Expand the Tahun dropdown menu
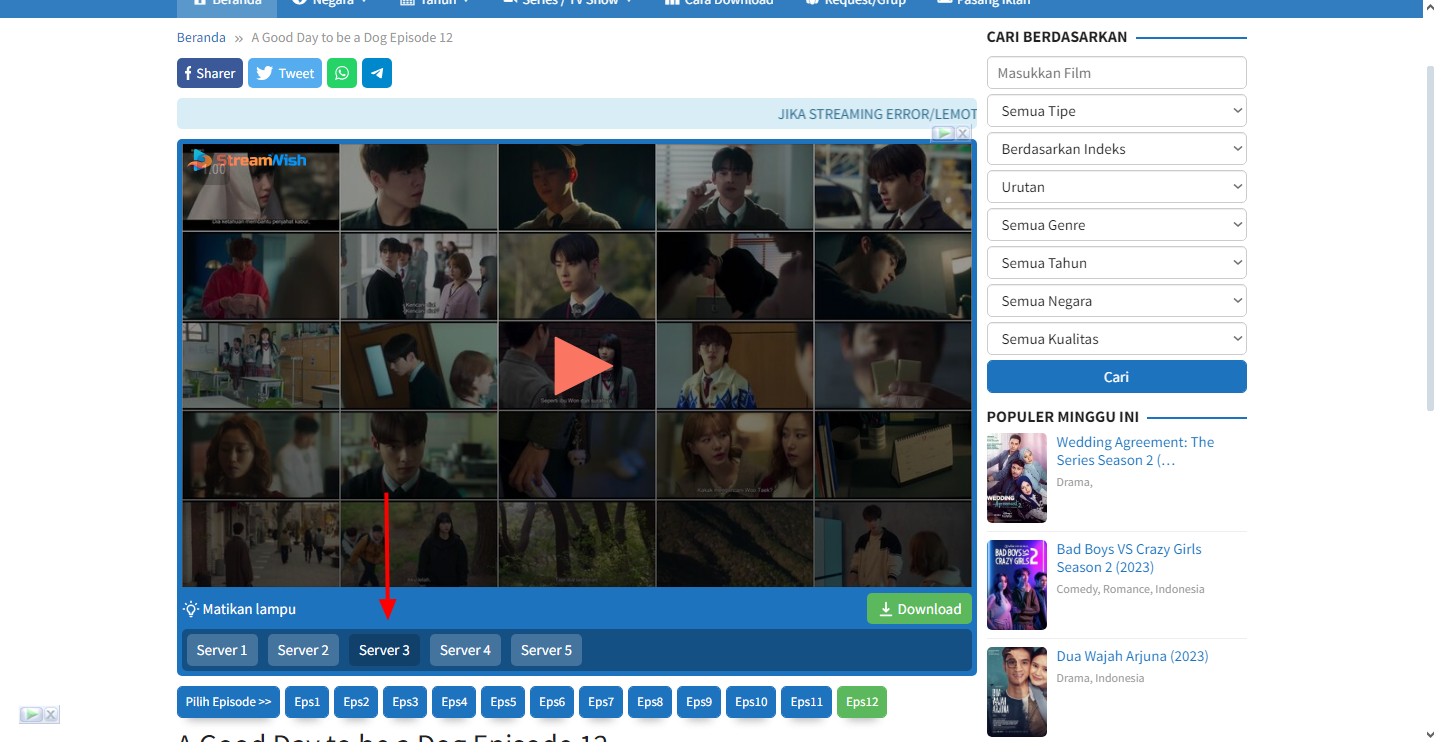The height and width of the screenshot is (742, 1438). (x=434, y=2)
